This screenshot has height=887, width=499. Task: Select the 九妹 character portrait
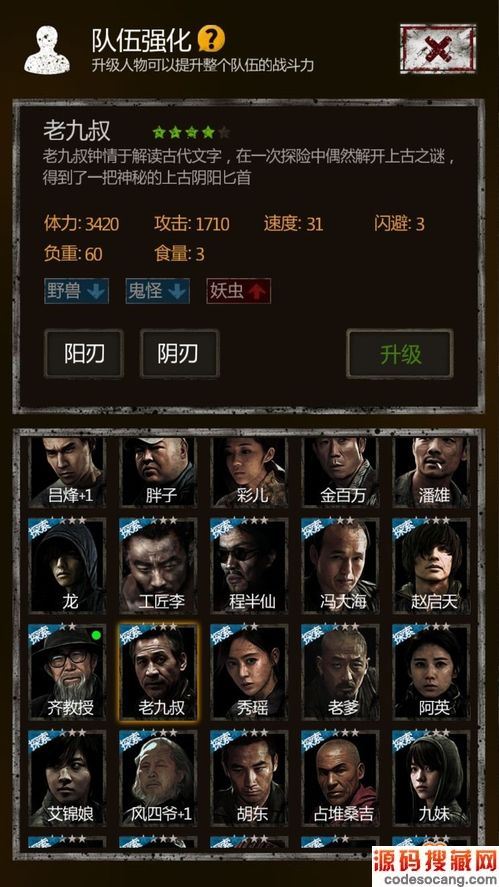point(432,778)
